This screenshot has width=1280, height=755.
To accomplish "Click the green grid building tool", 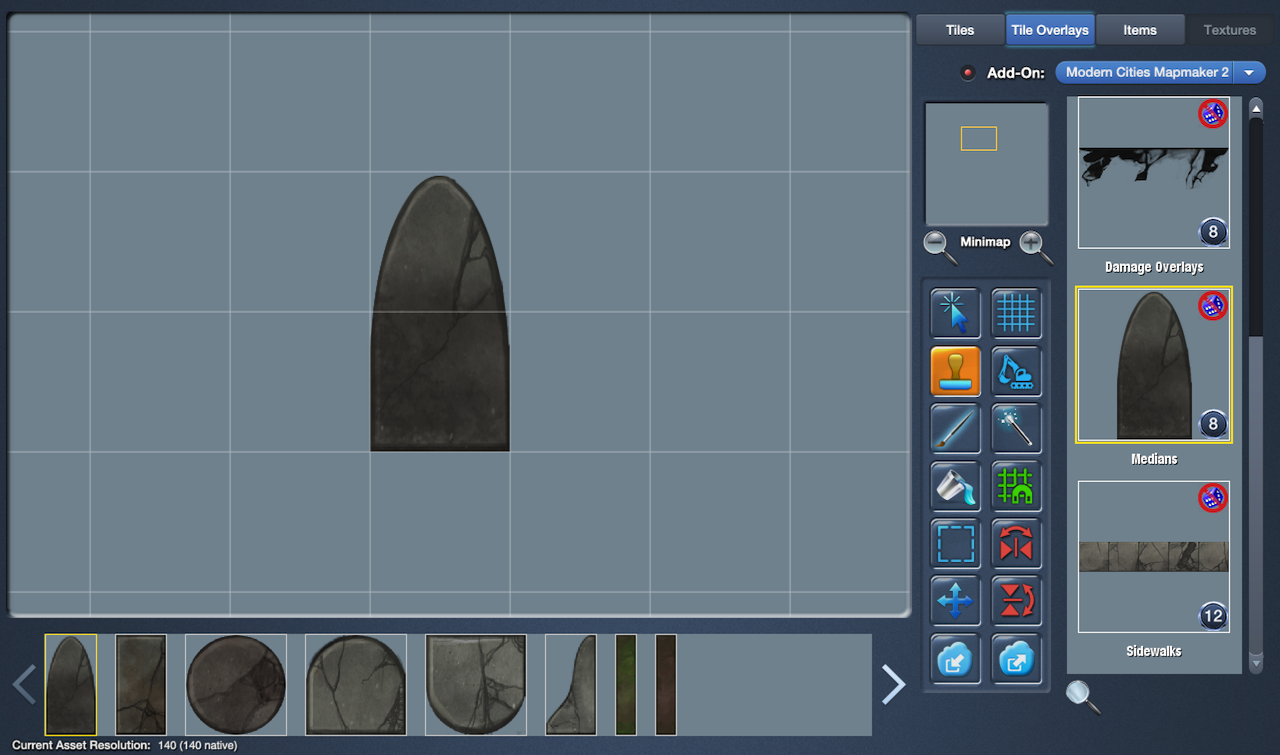I will [x=1016, y=486].
